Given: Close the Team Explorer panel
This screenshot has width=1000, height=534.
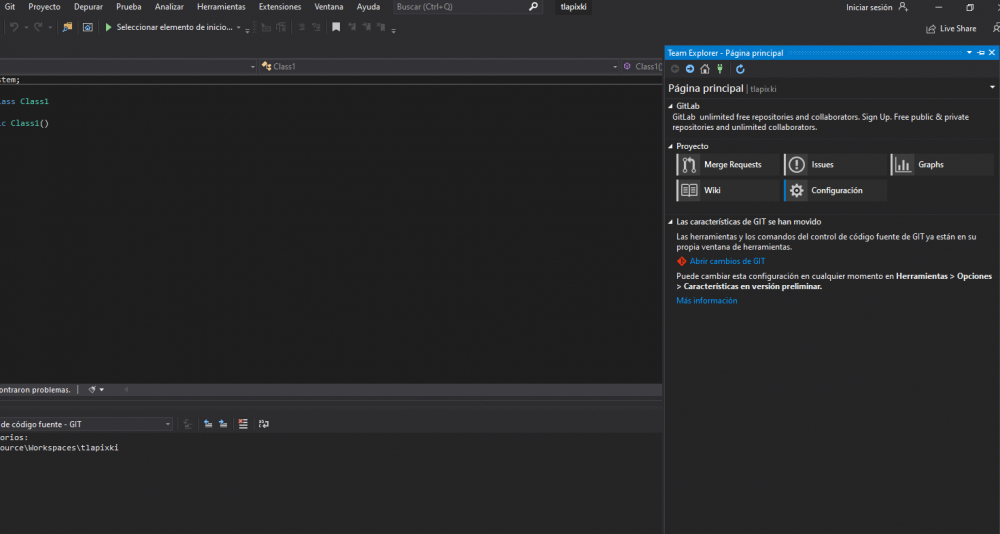Looking at the screenshot, I should (992, 53).
